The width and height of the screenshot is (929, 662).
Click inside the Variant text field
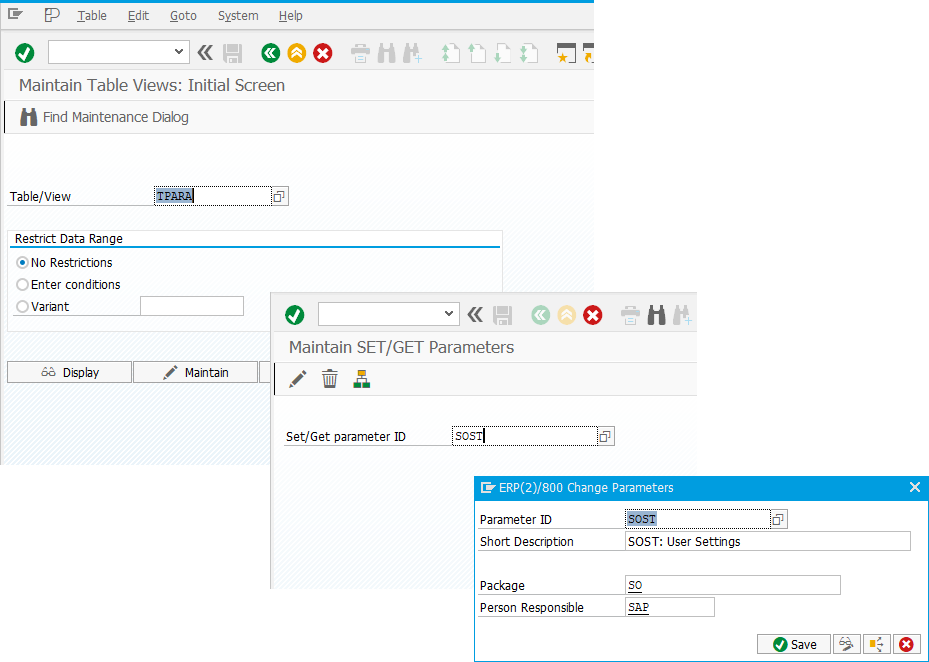click(192, 306)
